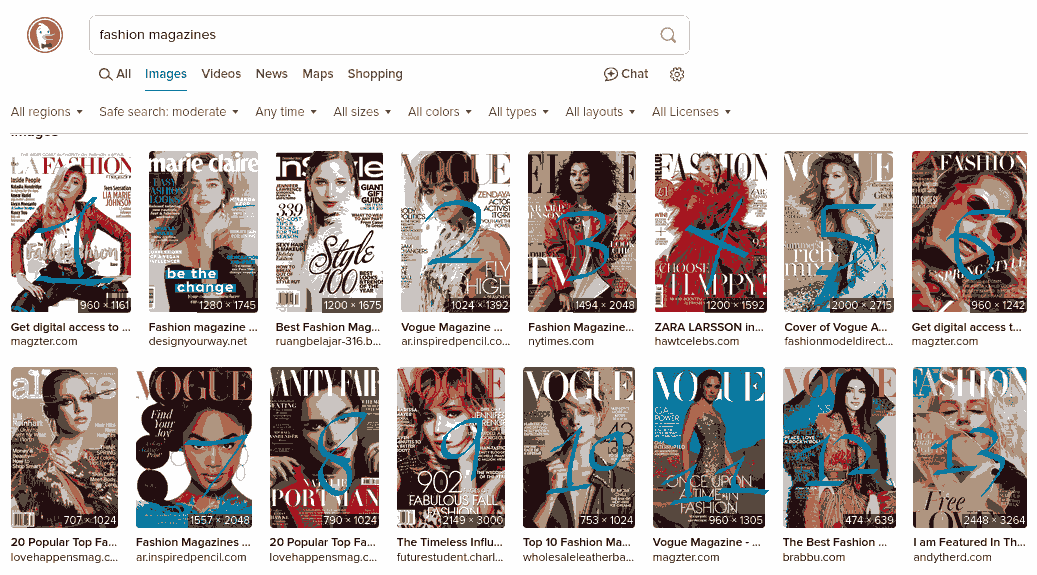Click the DuckDuckGo logo
1037x575 pixels.
pyautogui.click(x=45, y=35)
